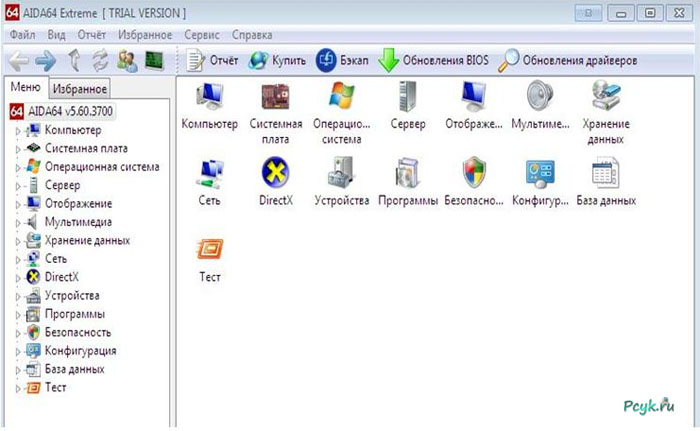Click the green monitor toolbar icon
The height and width of the screenshot is (431, 700).
pyautogui.click(x=154, y=61)
